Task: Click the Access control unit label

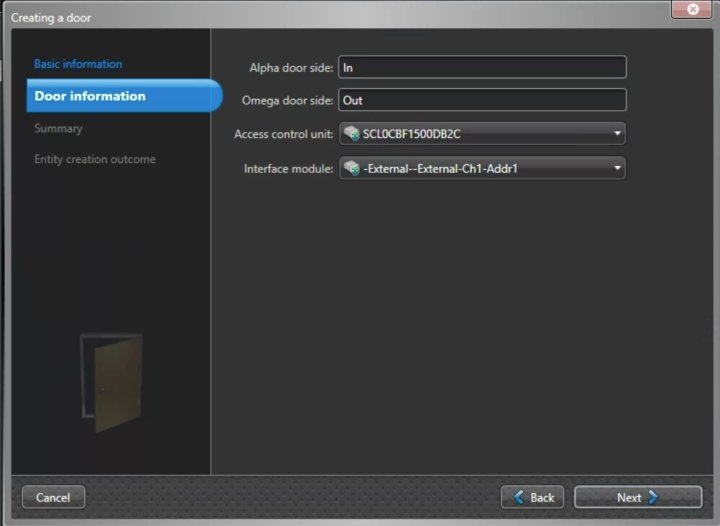Action: point(283,134)
